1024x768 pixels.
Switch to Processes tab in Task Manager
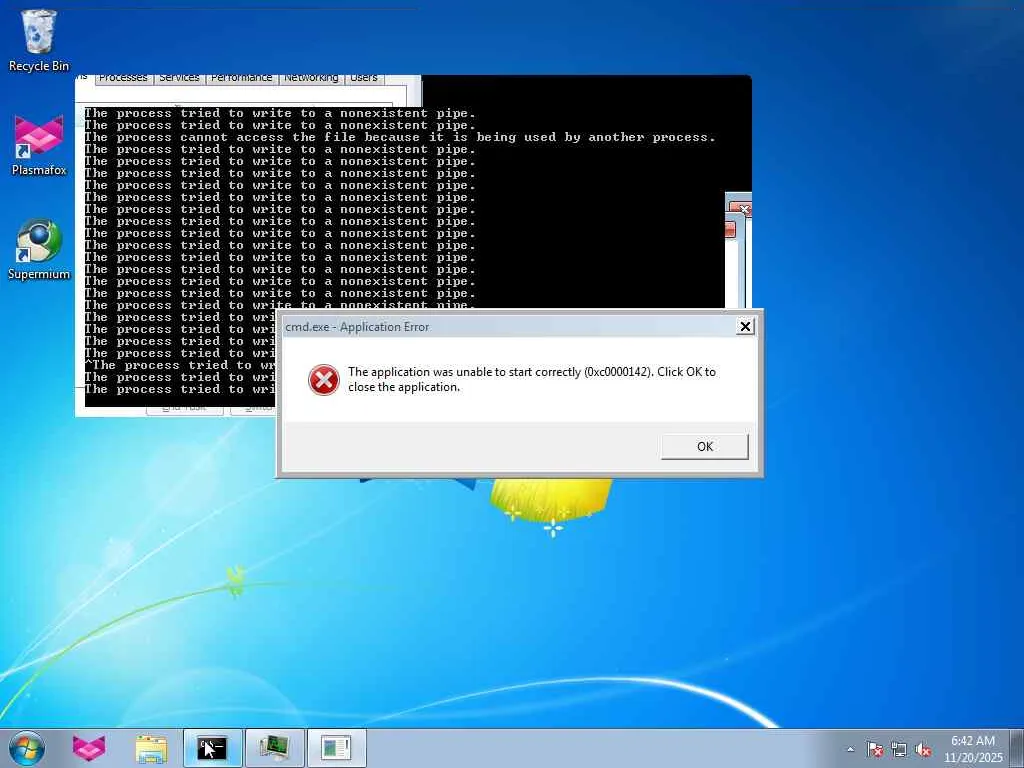coord(123,78)
